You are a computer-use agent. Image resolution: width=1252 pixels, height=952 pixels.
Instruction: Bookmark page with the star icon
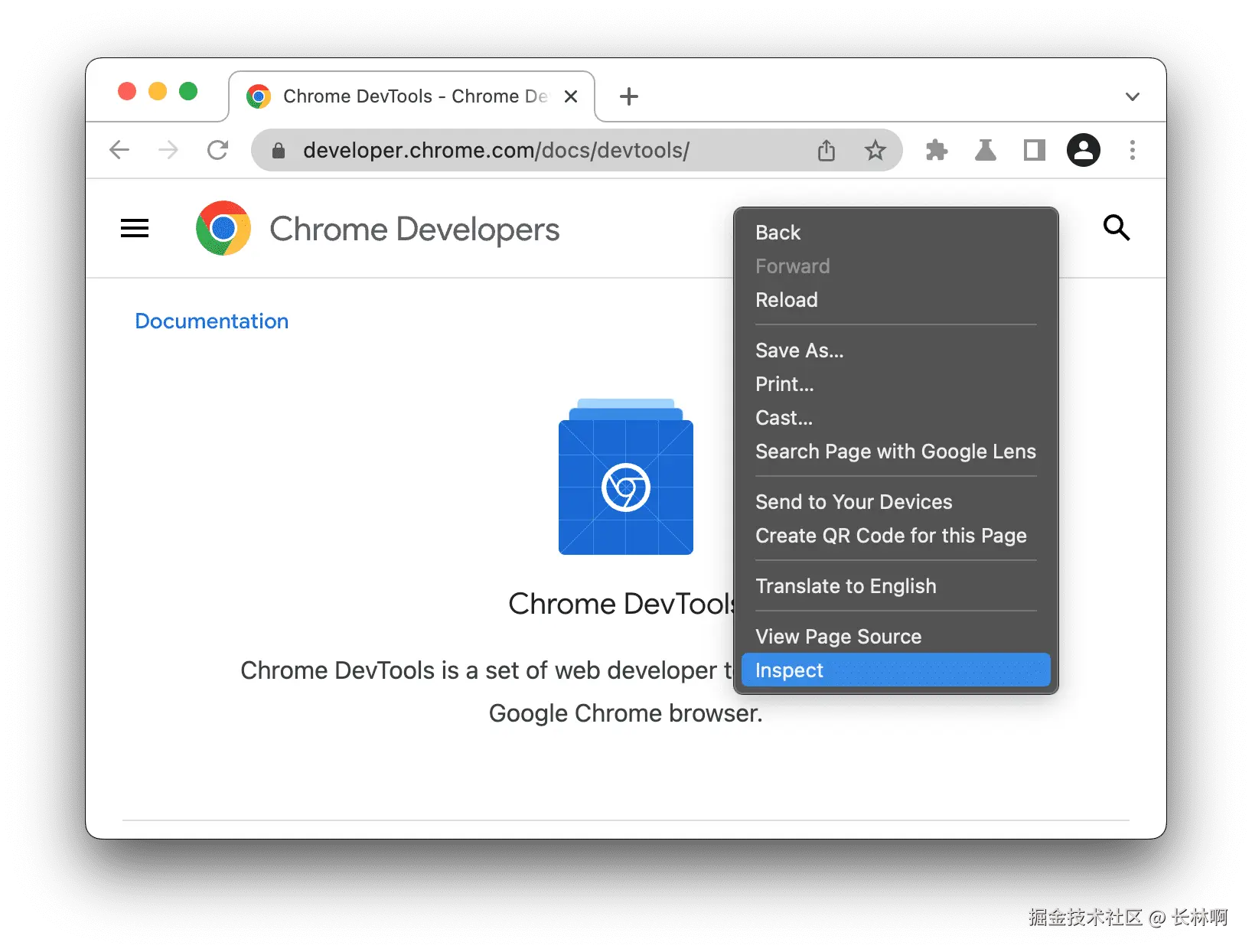pos(875,150)
